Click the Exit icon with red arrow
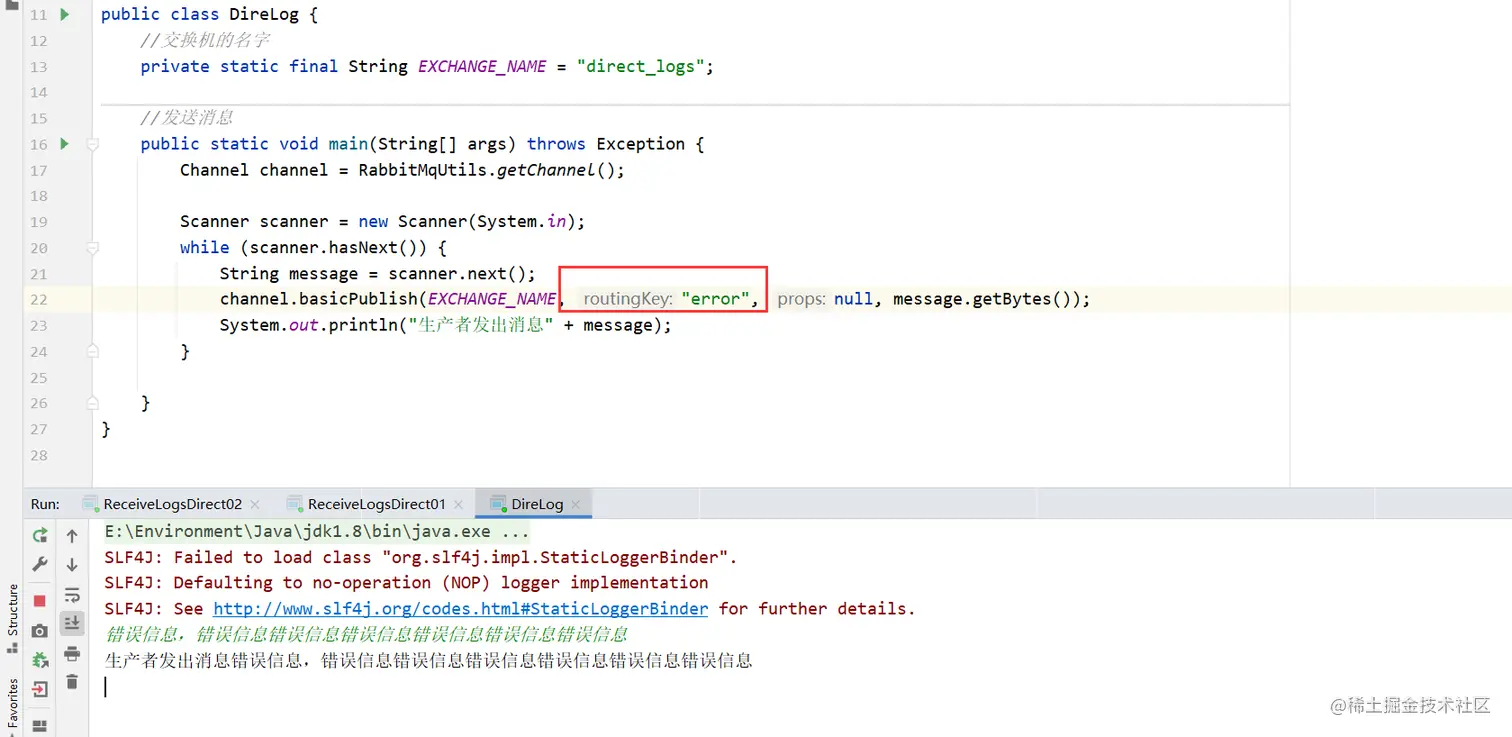 pos(40,689)
